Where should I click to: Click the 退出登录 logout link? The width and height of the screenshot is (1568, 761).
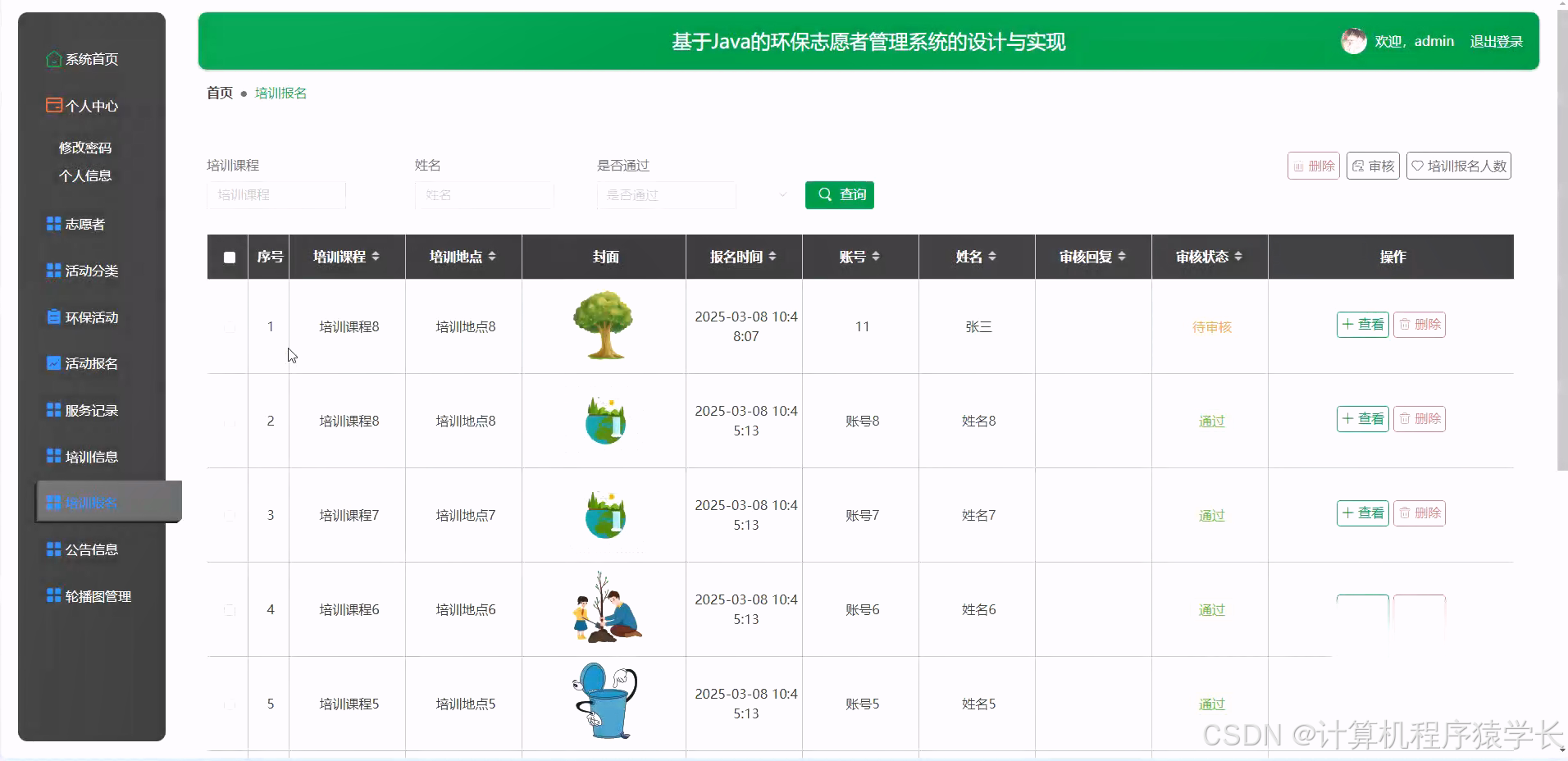[x=1496, y=41]
